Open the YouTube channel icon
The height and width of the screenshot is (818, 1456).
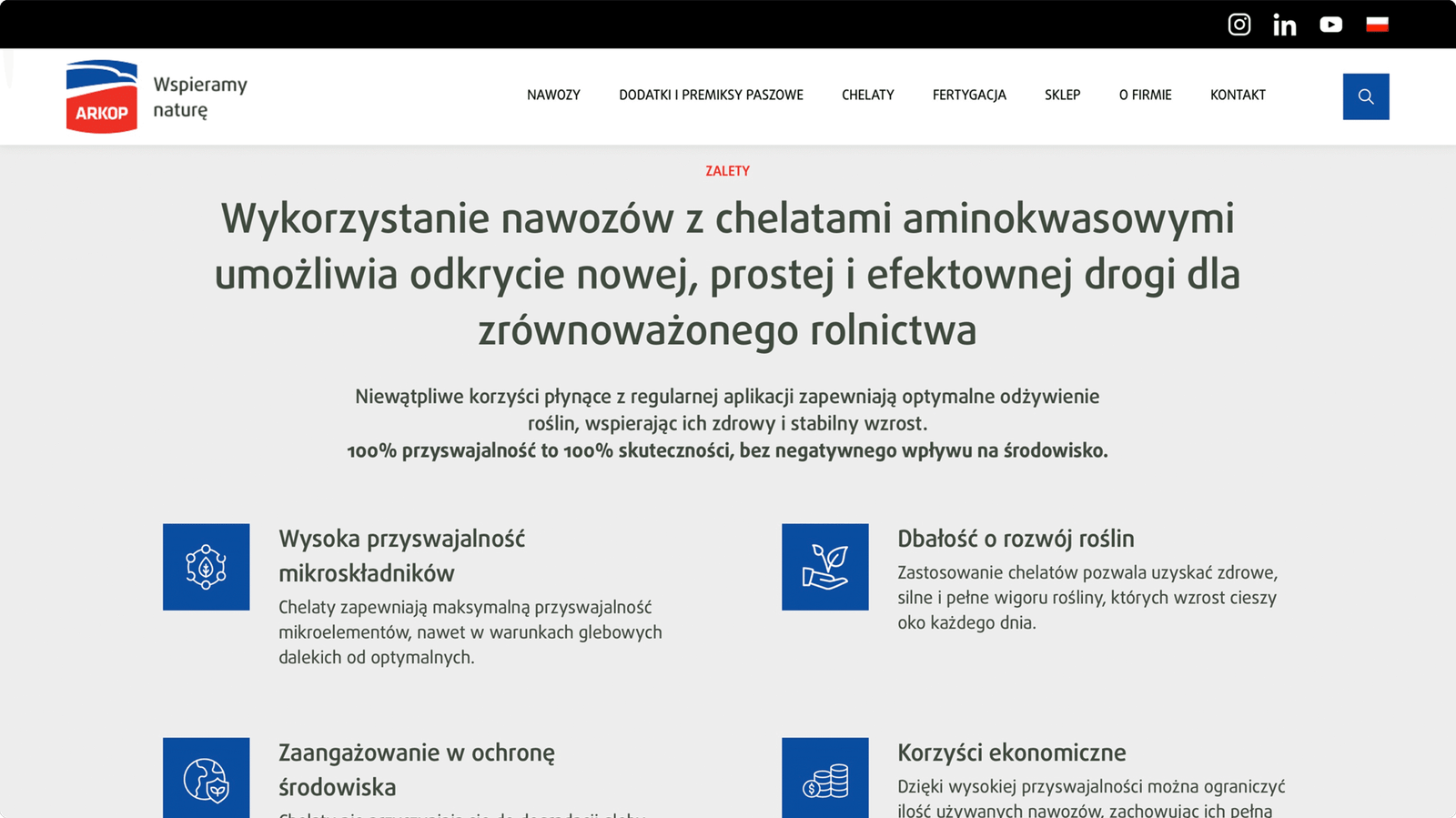click(x=1330, y=25)
